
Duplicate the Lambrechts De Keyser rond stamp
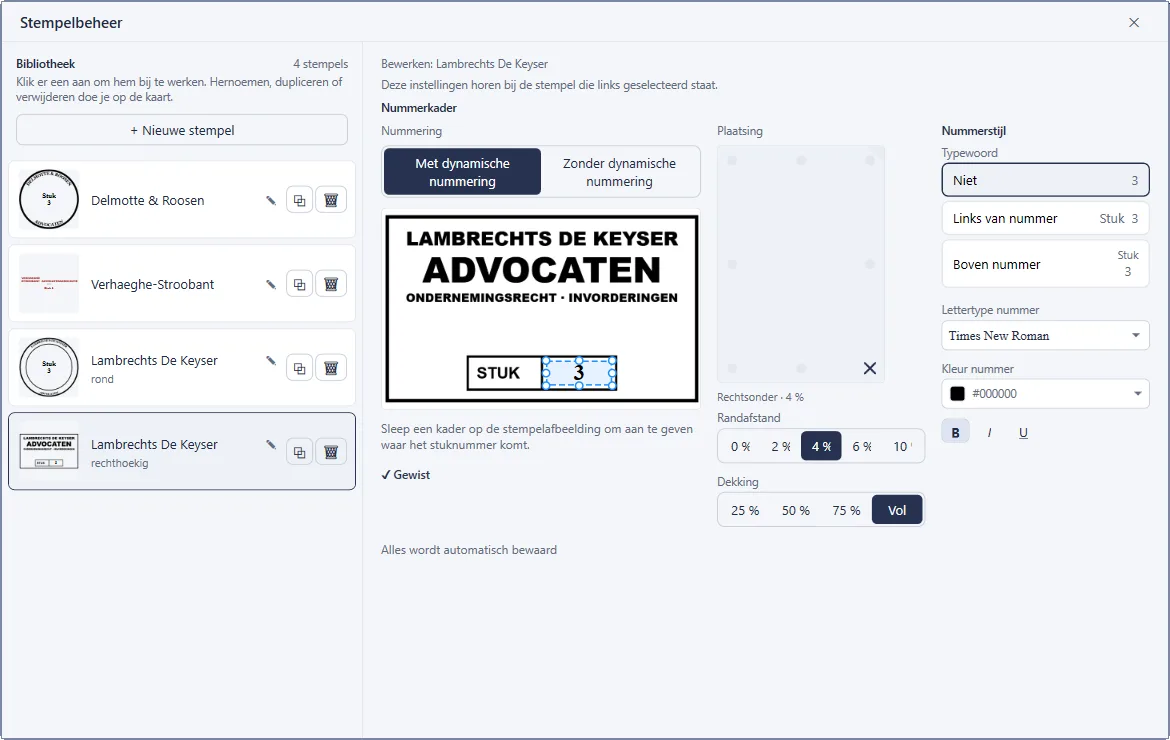pyautogui.click(x=299, y=368)
